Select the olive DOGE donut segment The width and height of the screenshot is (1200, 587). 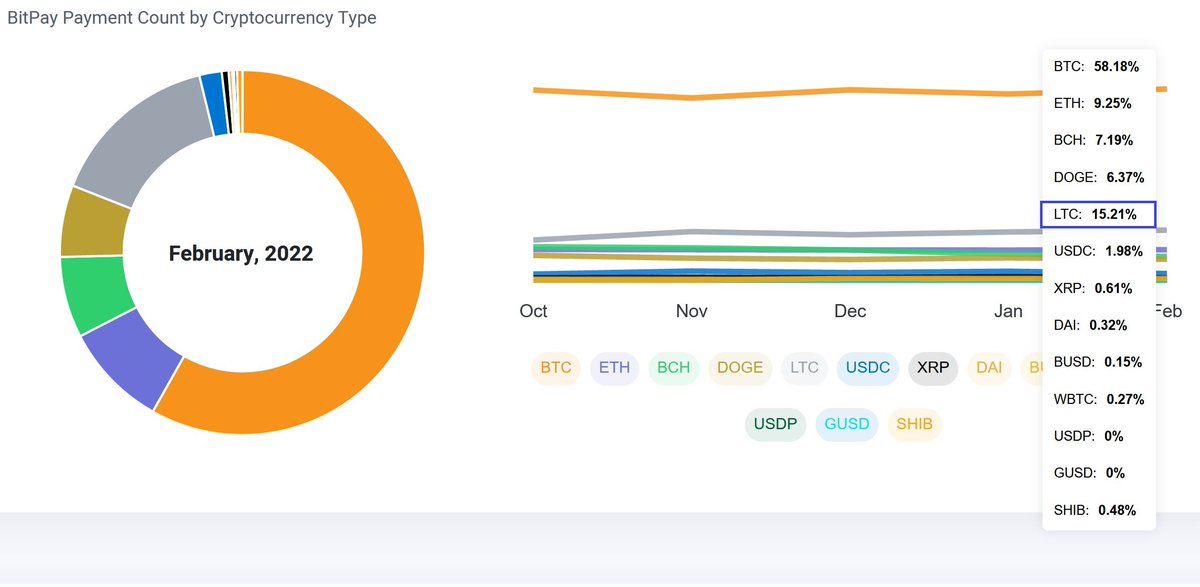[x=92, y=222]
